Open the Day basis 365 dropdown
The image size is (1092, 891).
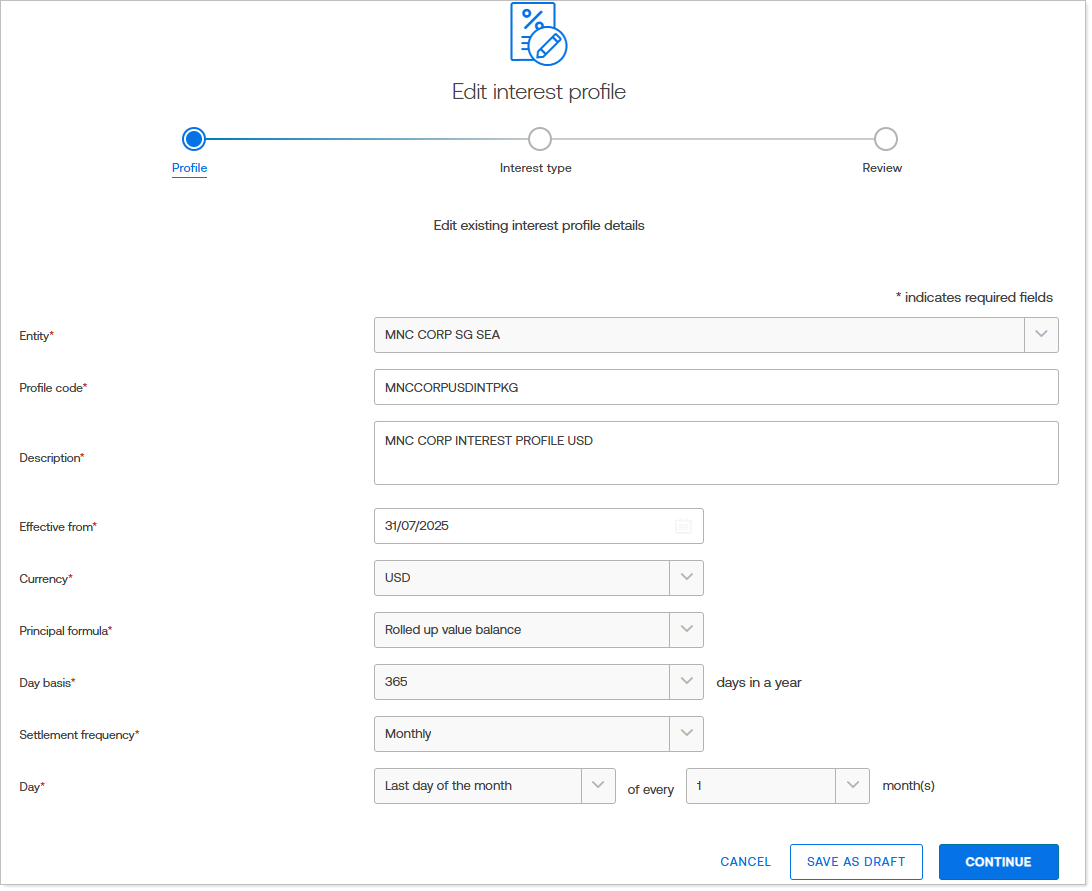[x=686, y=682]
